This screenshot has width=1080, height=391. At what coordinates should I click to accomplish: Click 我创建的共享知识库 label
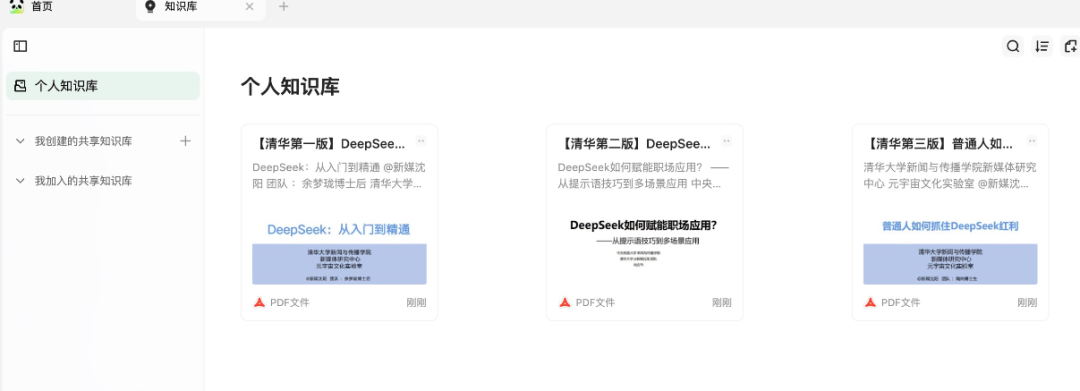coord(83,141)
